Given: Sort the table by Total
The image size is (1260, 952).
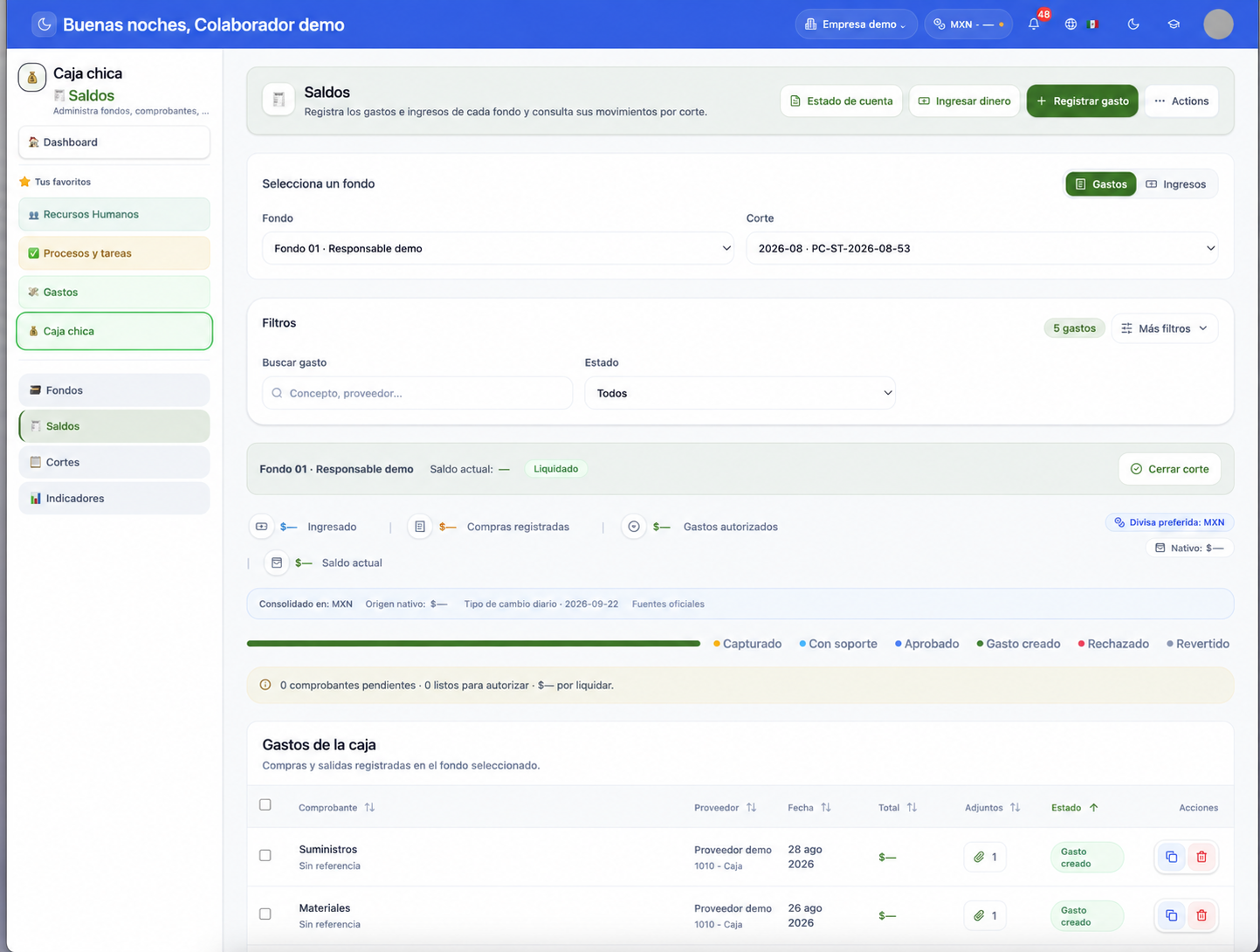Looking at the screenshot, I should tap(897, 808).
